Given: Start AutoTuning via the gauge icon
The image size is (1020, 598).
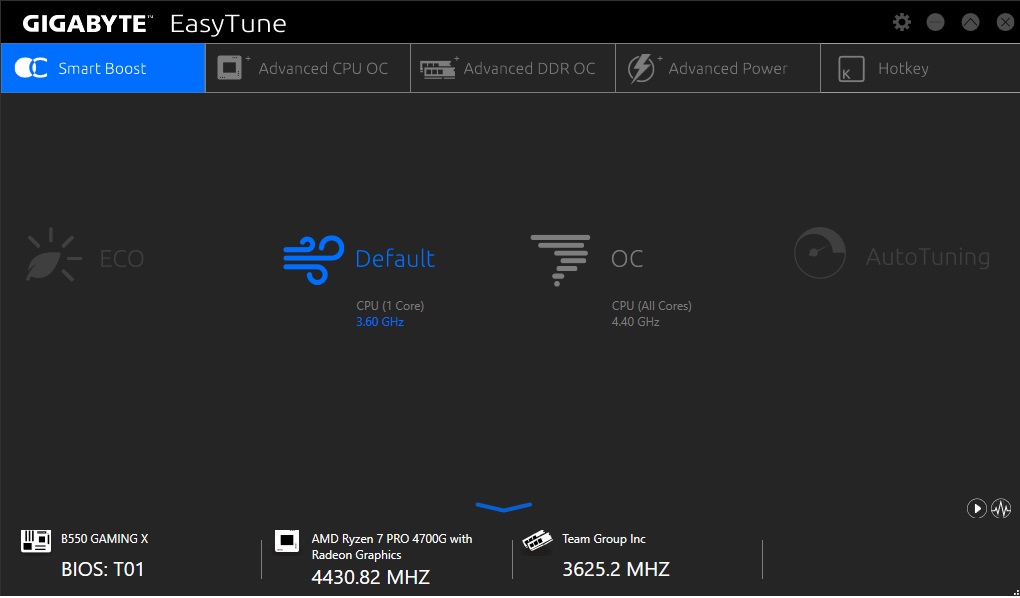Looking at the screenshot, I should click(819, 253).
